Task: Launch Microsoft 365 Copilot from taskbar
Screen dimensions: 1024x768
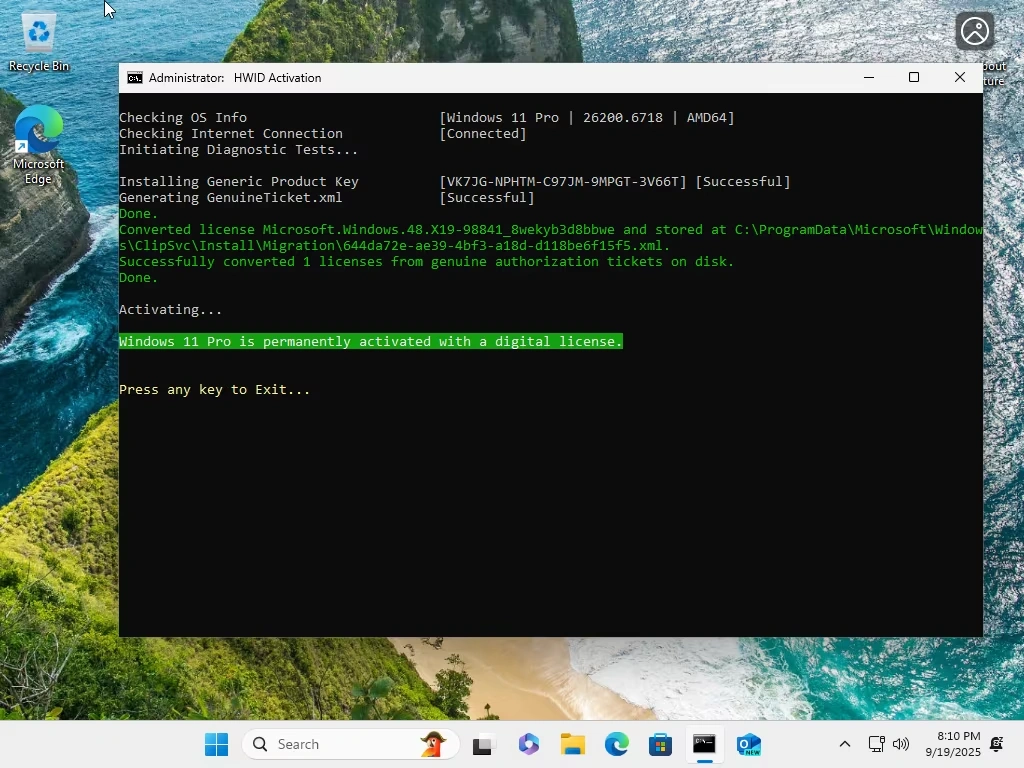Action: click(x=529, y=744)
